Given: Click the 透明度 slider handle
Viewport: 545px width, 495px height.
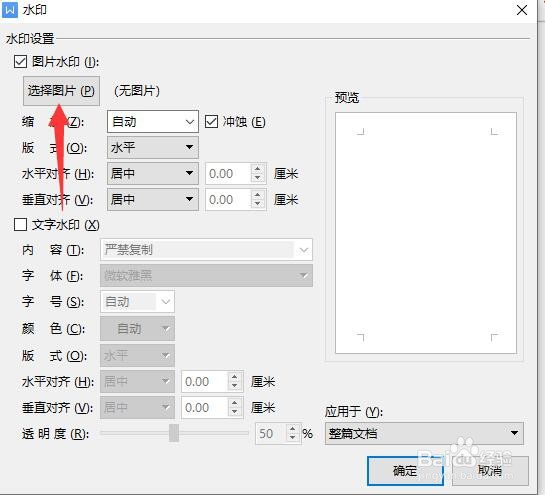Looking at the screenshot, I should tap(174, 433).
